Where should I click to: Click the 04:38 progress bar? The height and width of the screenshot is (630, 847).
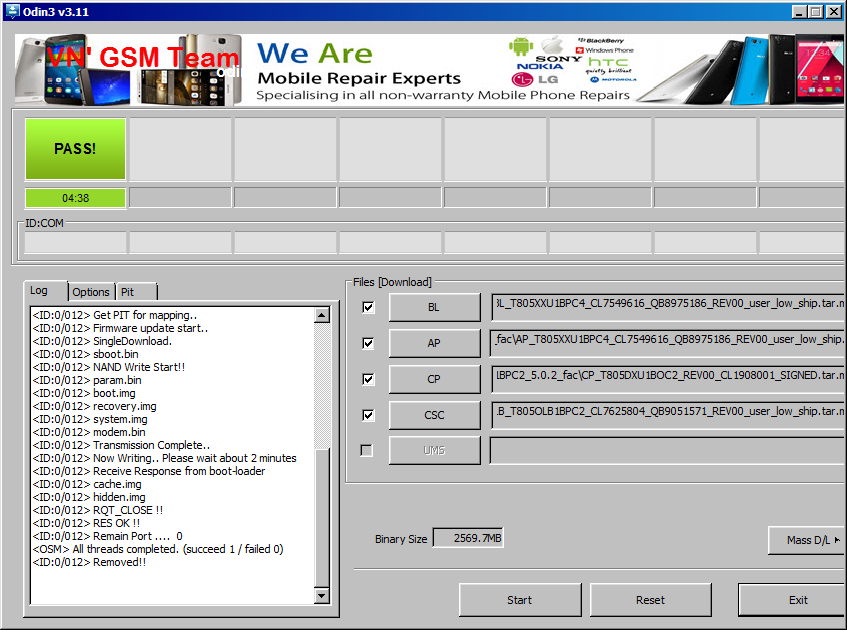click(x=75, y=198)
